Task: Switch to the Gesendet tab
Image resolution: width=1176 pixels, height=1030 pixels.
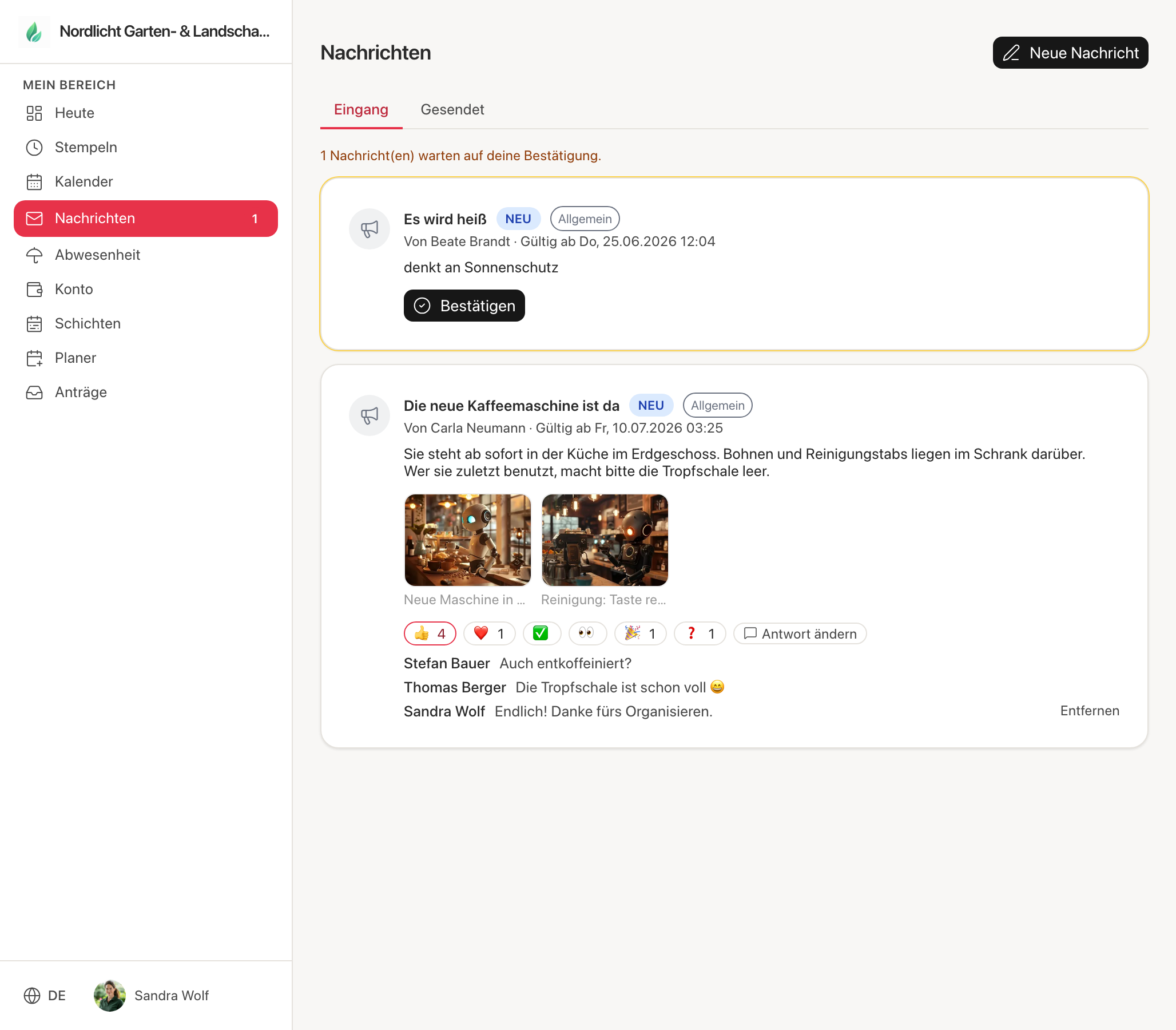Action: tap(452, 110)
